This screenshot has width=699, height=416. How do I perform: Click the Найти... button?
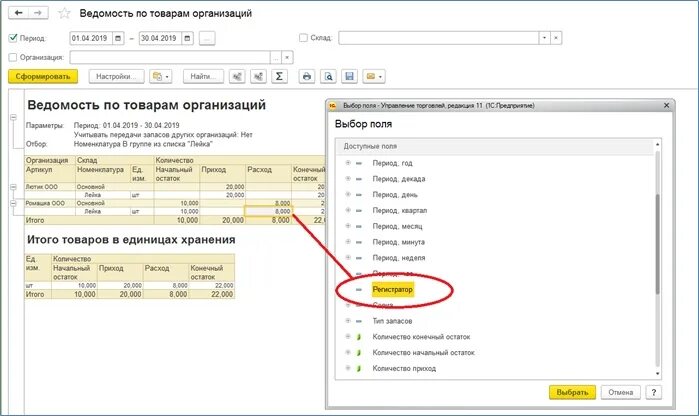point(203,77)
